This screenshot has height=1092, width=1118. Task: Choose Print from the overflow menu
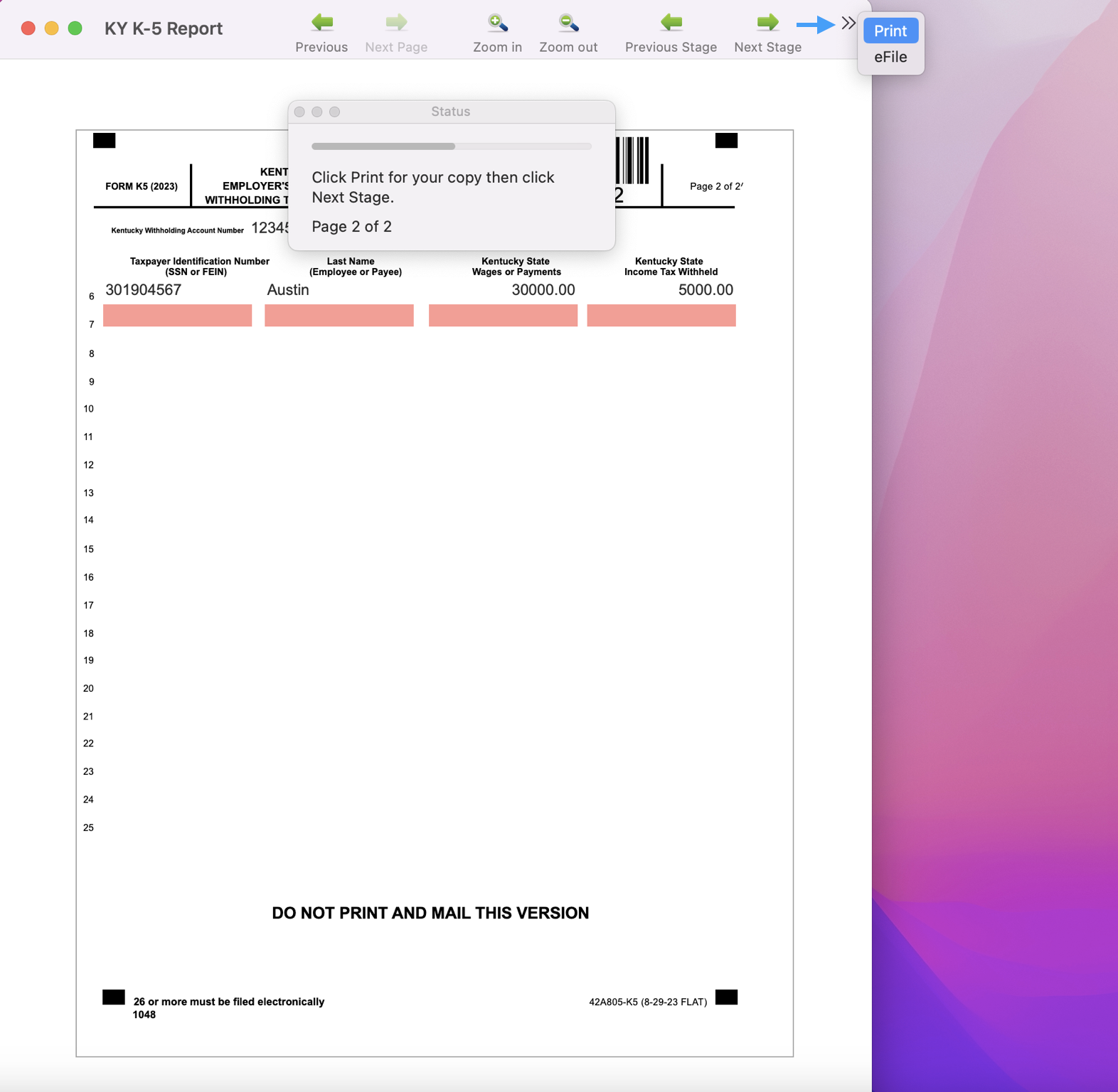[x=890, y=31]
